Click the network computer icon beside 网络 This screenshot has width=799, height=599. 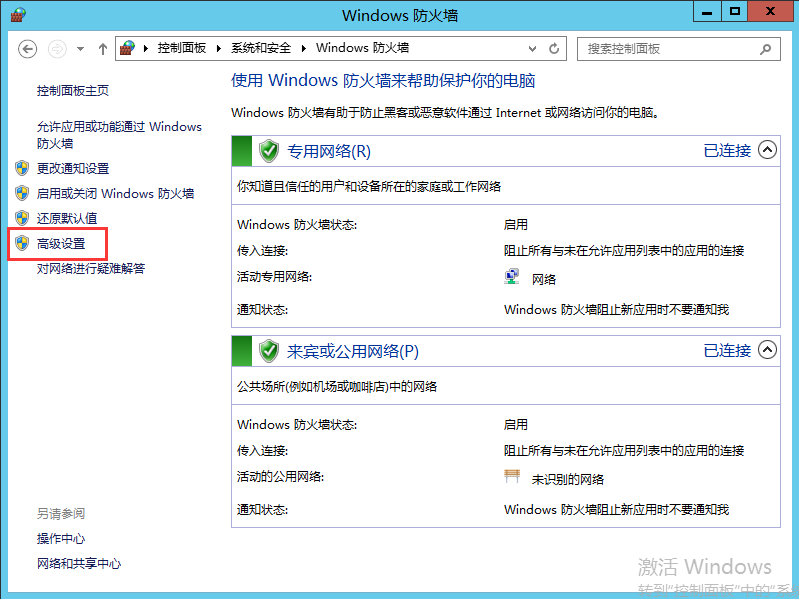pos(512,277)
